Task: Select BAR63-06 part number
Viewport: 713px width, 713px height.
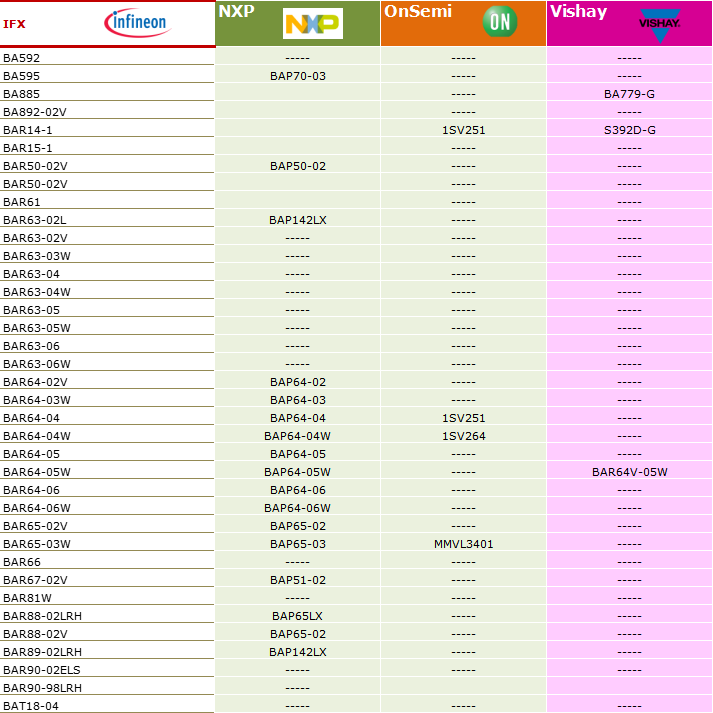Action: tap(31, 346)
